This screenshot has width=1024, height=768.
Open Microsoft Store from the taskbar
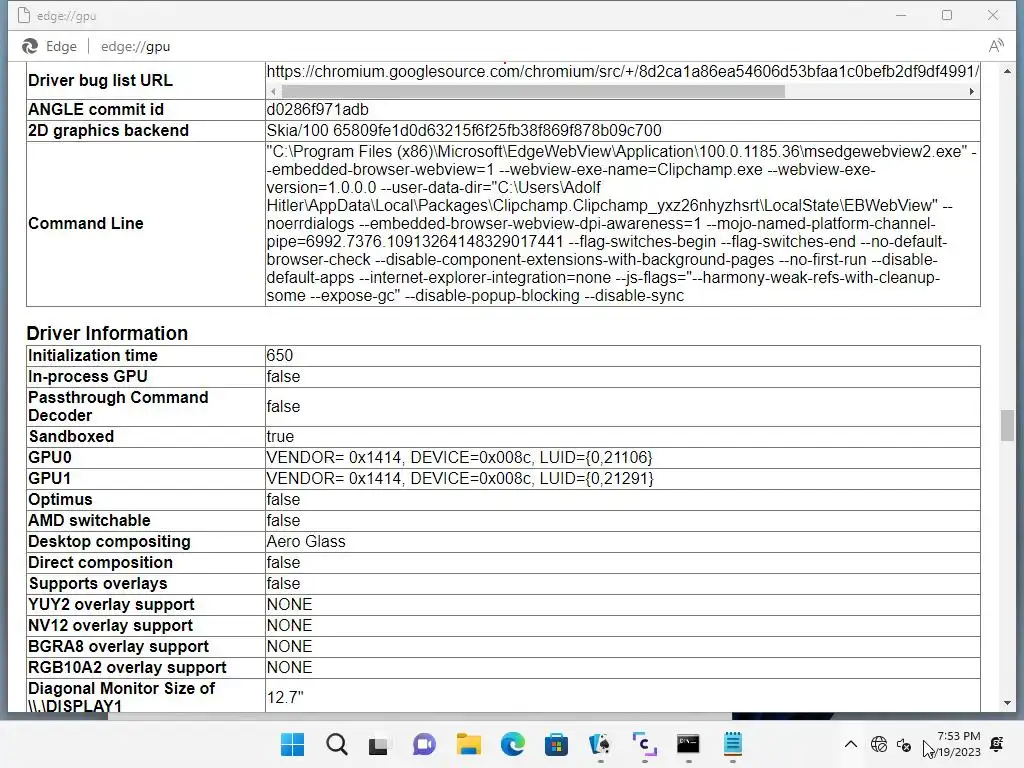(x=556, y=744)
